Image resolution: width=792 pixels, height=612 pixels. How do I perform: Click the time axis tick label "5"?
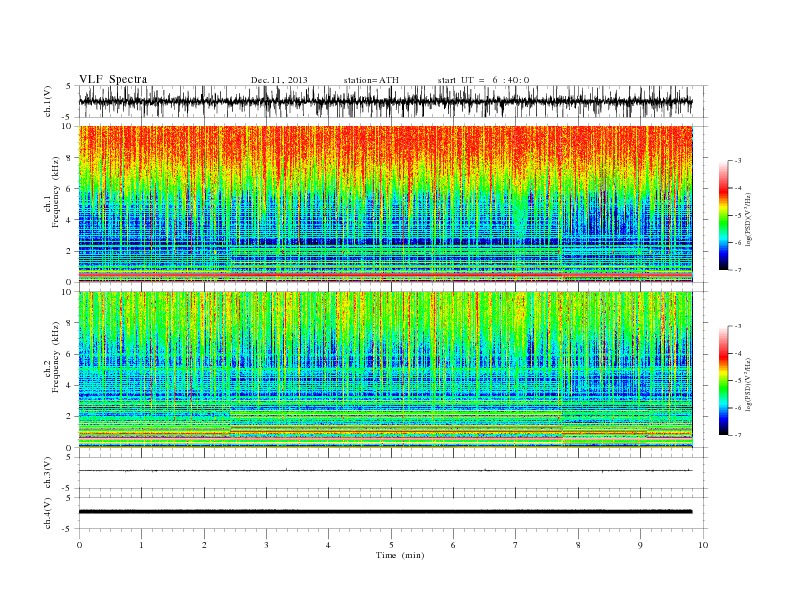coord(391,545)
